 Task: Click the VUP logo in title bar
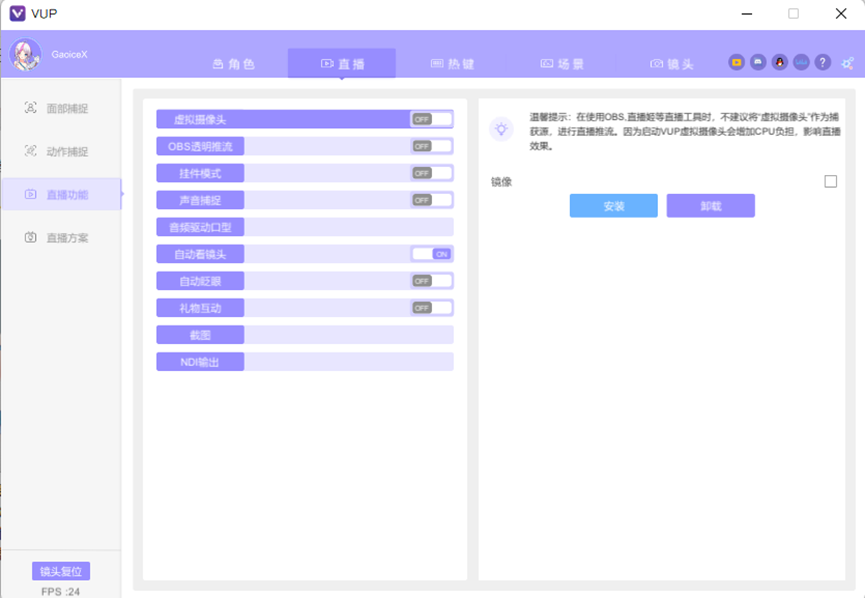[17, 14]
